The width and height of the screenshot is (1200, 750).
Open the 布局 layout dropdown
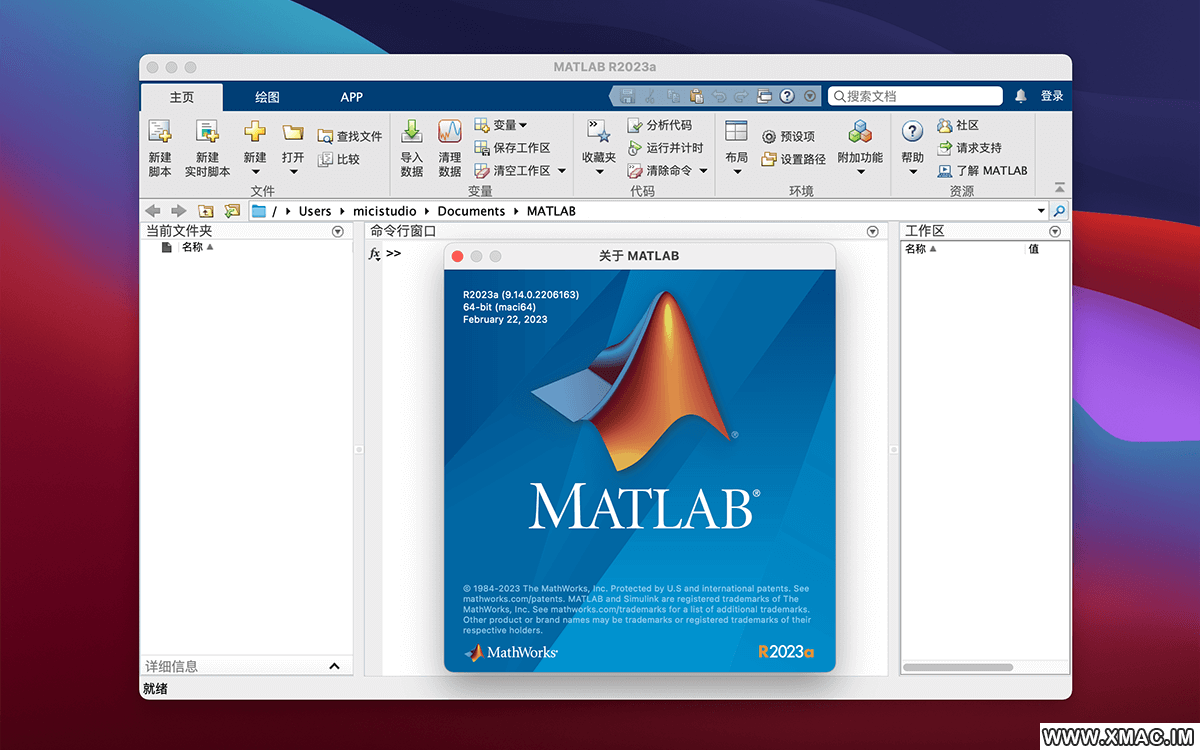point(736,147)
